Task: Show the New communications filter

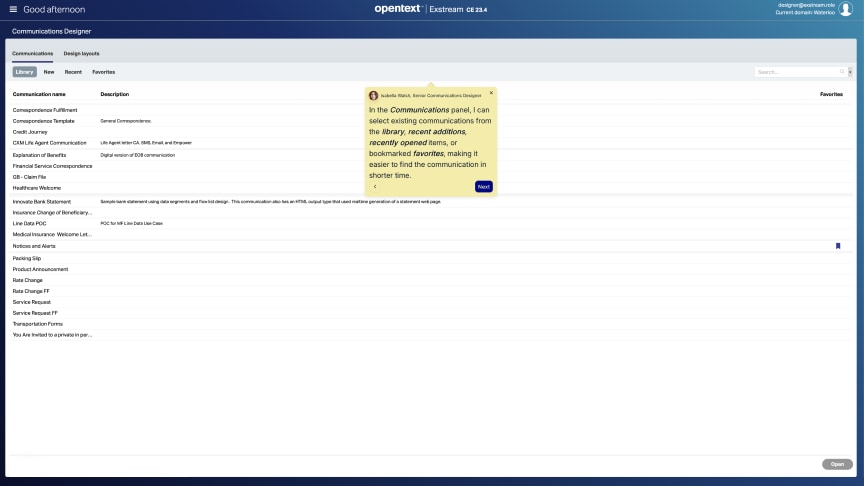Action: pos(49,72)
